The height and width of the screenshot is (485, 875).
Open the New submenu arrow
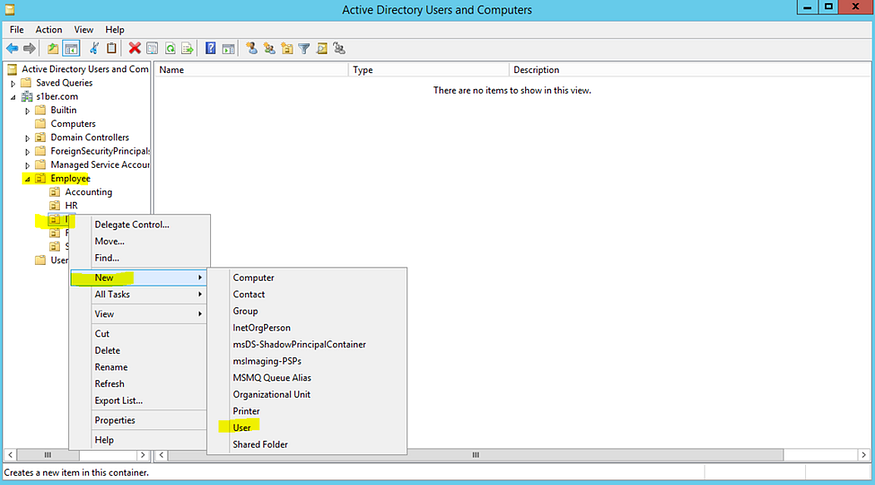click(x=200, y=277)
